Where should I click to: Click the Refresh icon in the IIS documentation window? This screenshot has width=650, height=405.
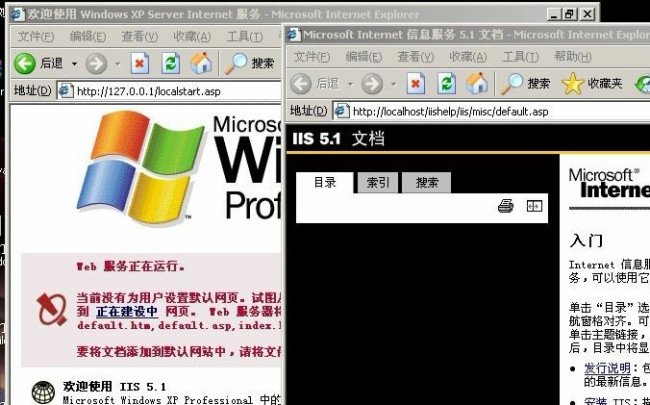coord(445,83)
